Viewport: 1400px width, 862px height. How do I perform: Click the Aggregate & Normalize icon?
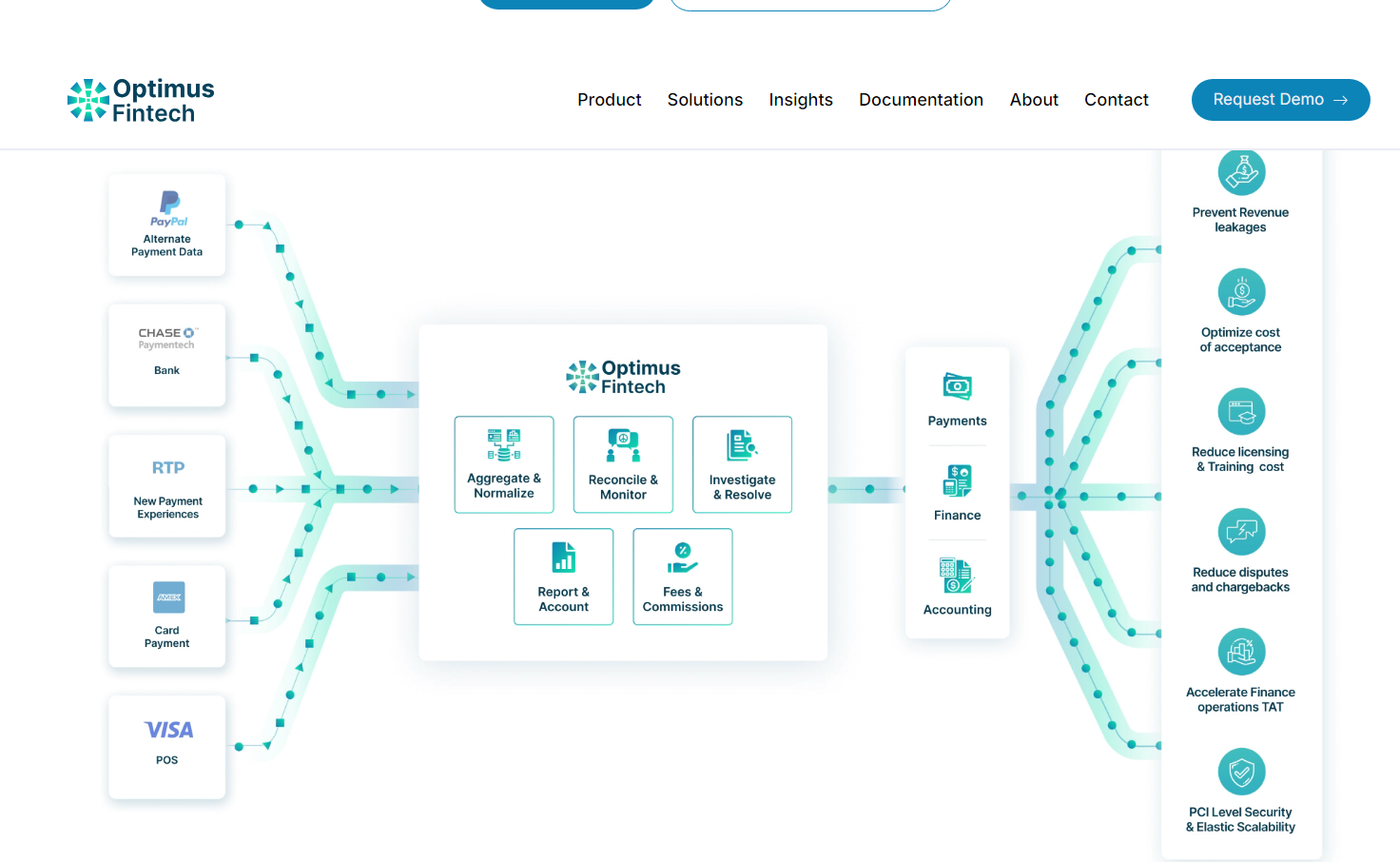click(504, 445)
